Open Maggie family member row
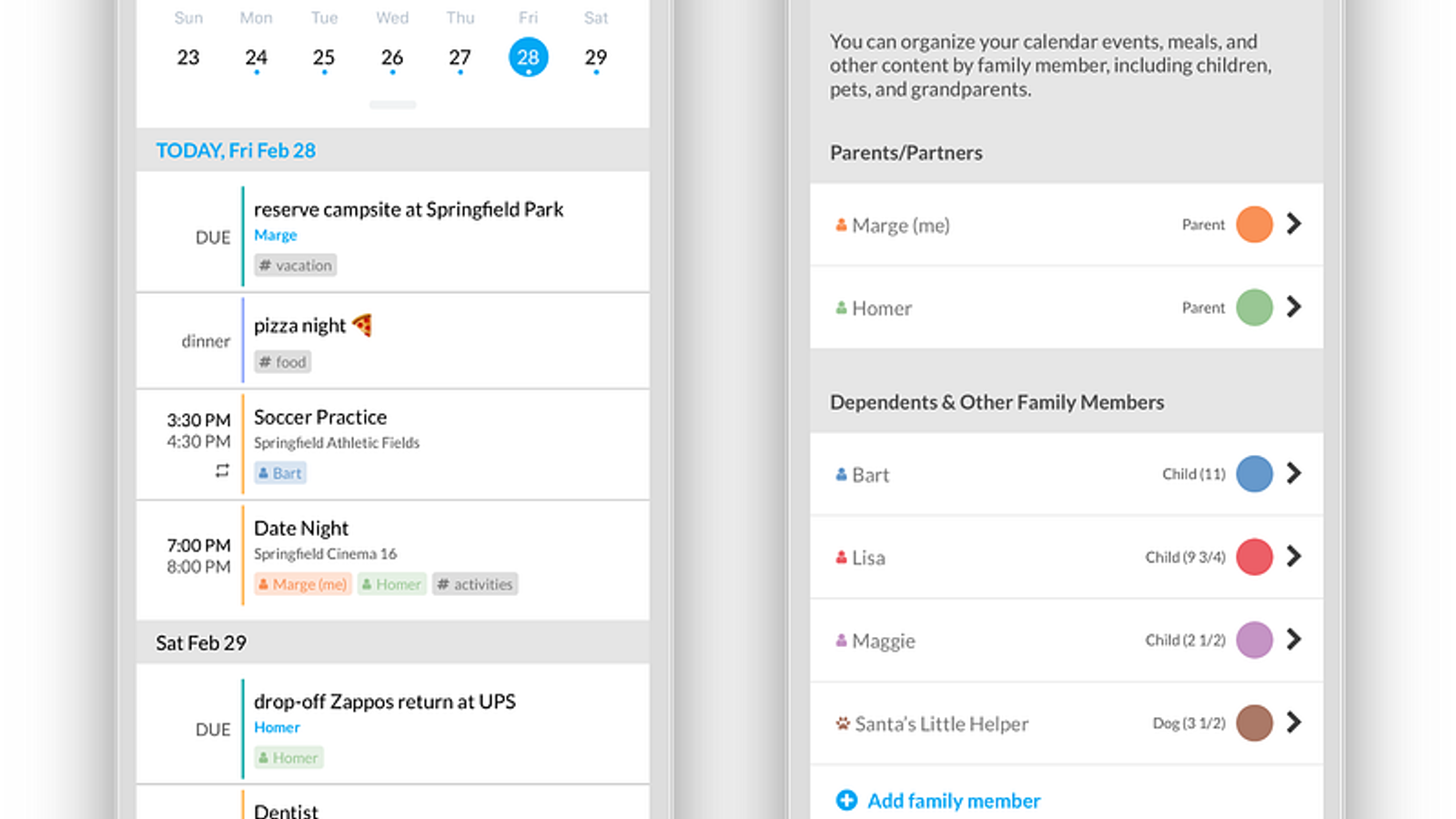This screenshot has height=819, width=1456. click(x=1067, y=641)
